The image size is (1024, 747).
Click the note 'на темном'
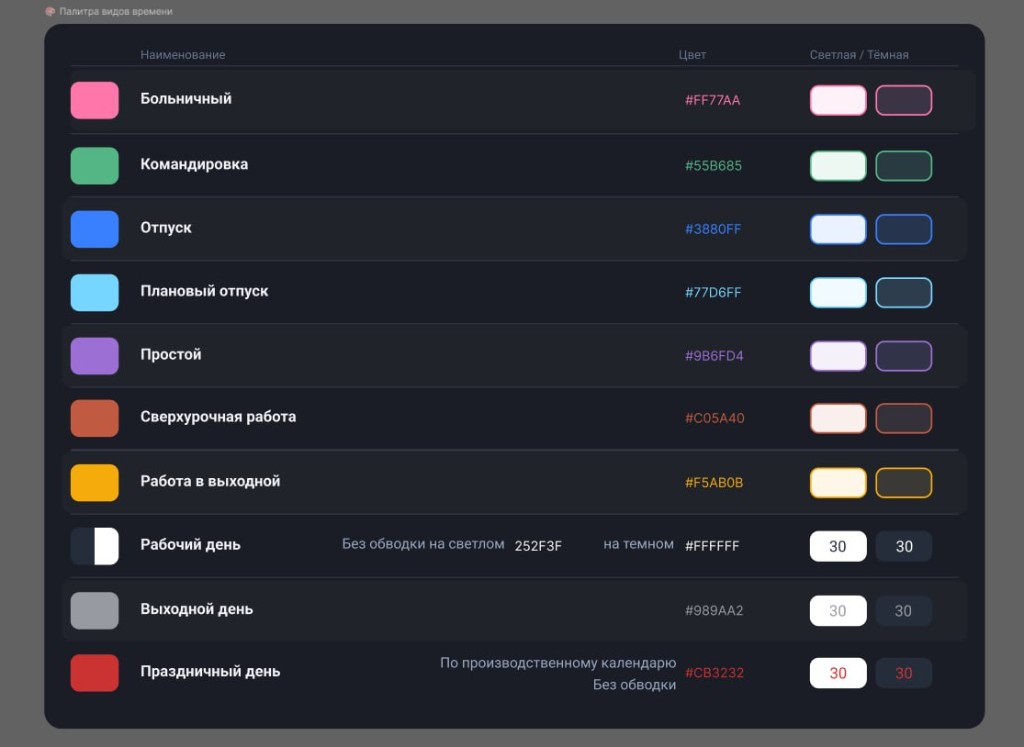tap(638, 544)
